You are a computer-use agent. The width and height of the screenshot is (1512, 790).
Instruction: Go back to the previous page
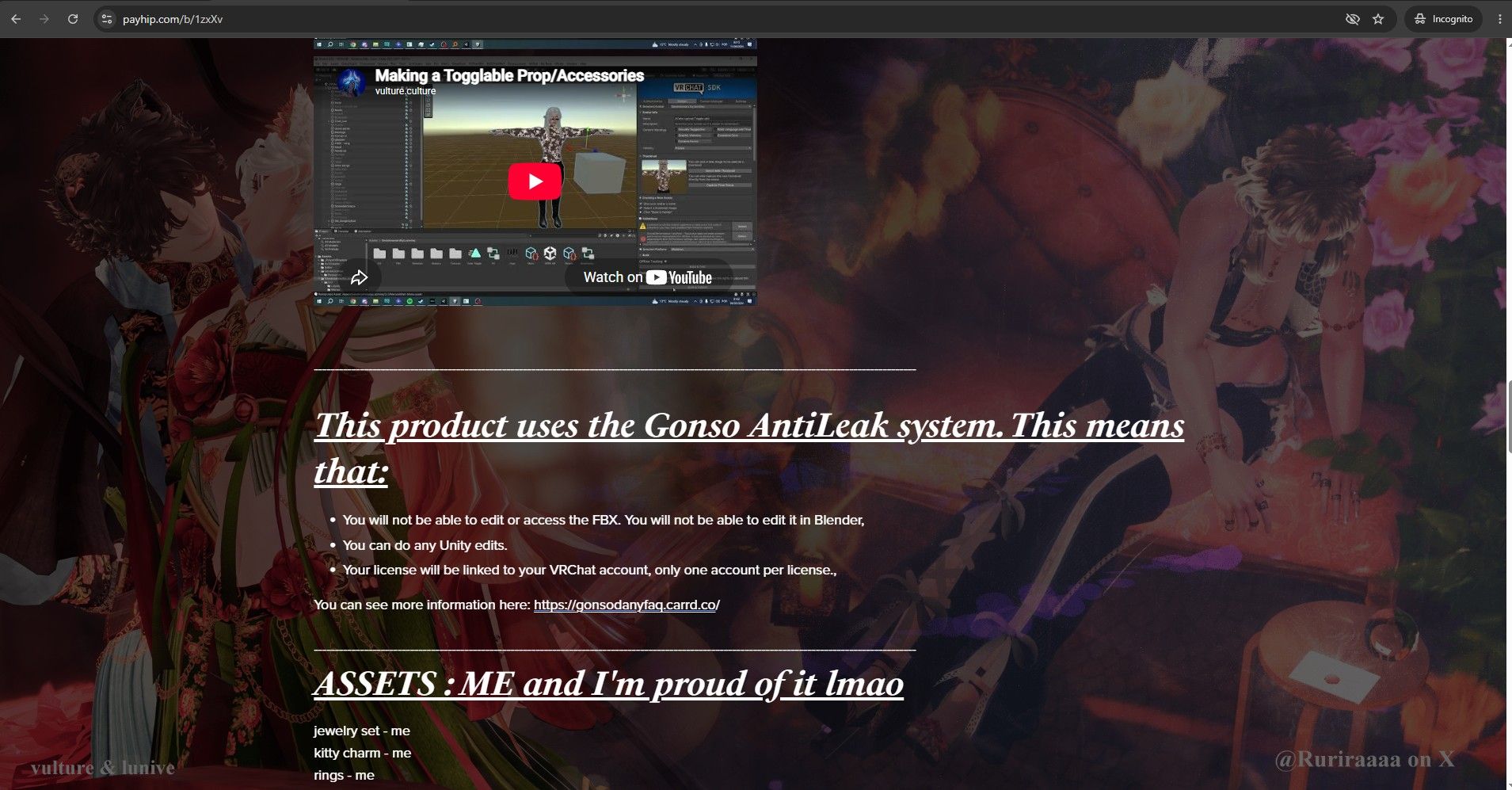(x=16, y=19)
